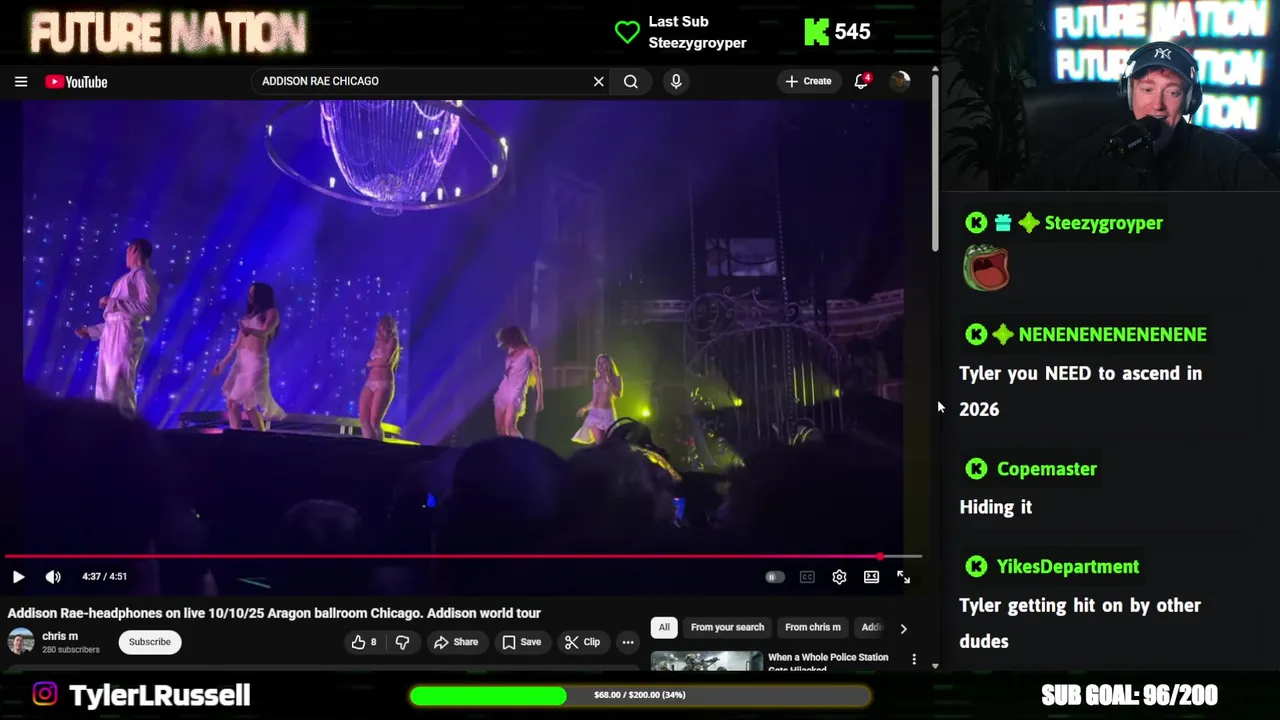Click the TylerLRussell handle text
Screen dimensions: 1280x720
click(x=159, y=695)
